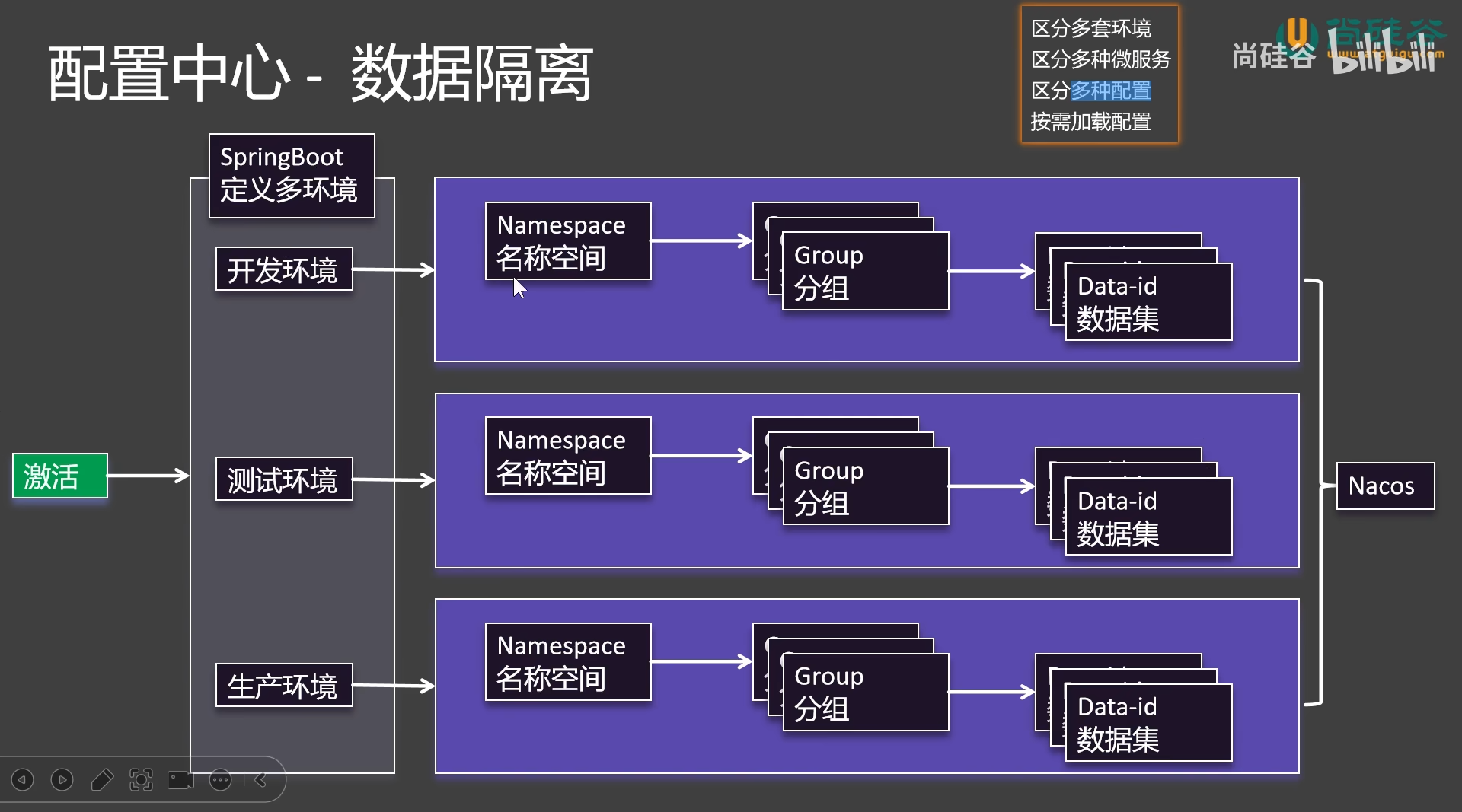Open the focus zoom tool
This screenshot has height=812, width=1462.
tap(141, 780)
